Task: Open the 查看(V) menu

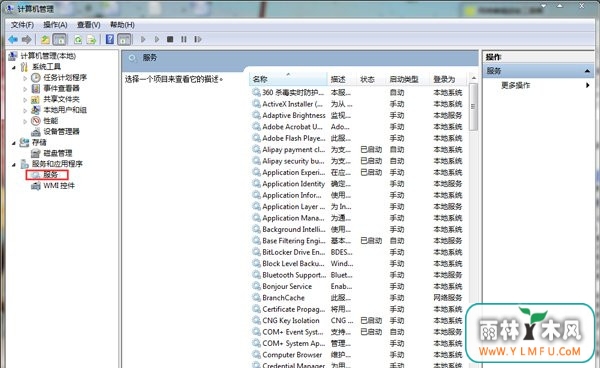Action: (89, 25)
